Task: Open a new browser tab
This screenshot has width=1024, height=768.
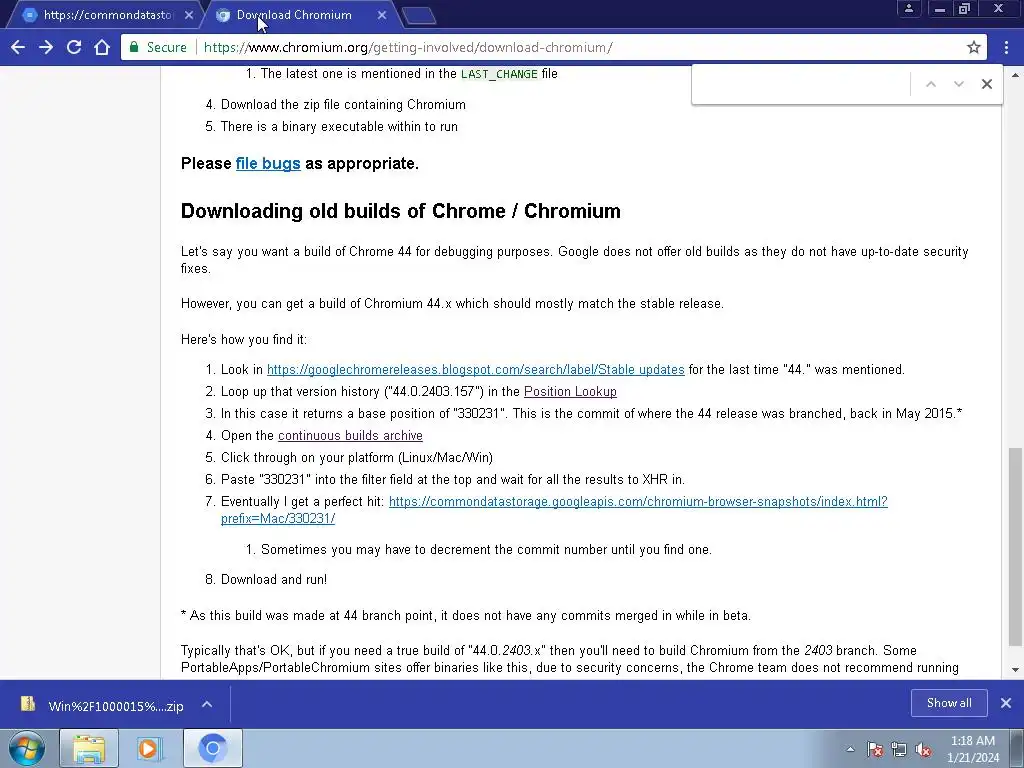Action: pyautogui.click(x=419, y=16)
